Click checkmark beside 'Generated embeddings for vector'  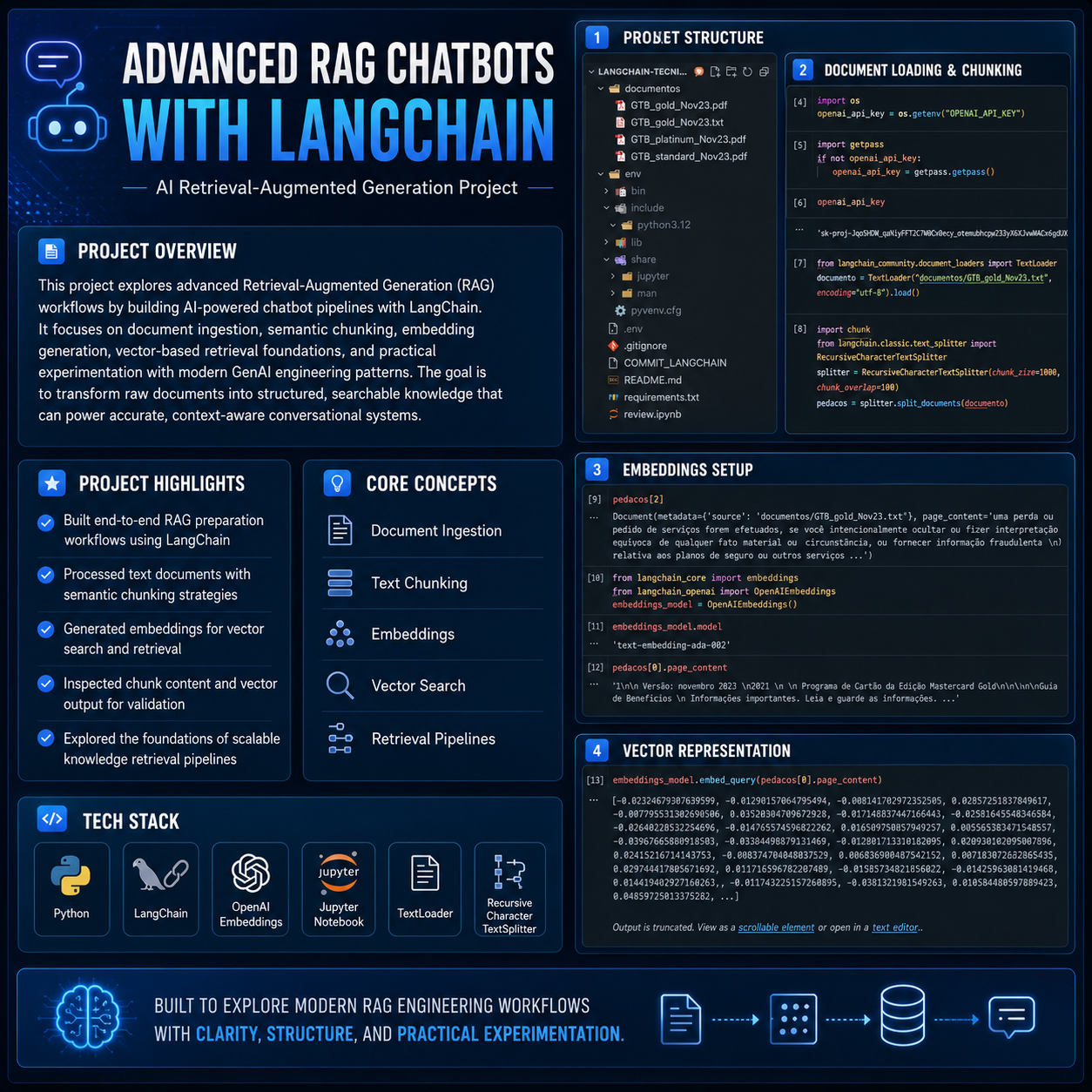click(46, 630)
